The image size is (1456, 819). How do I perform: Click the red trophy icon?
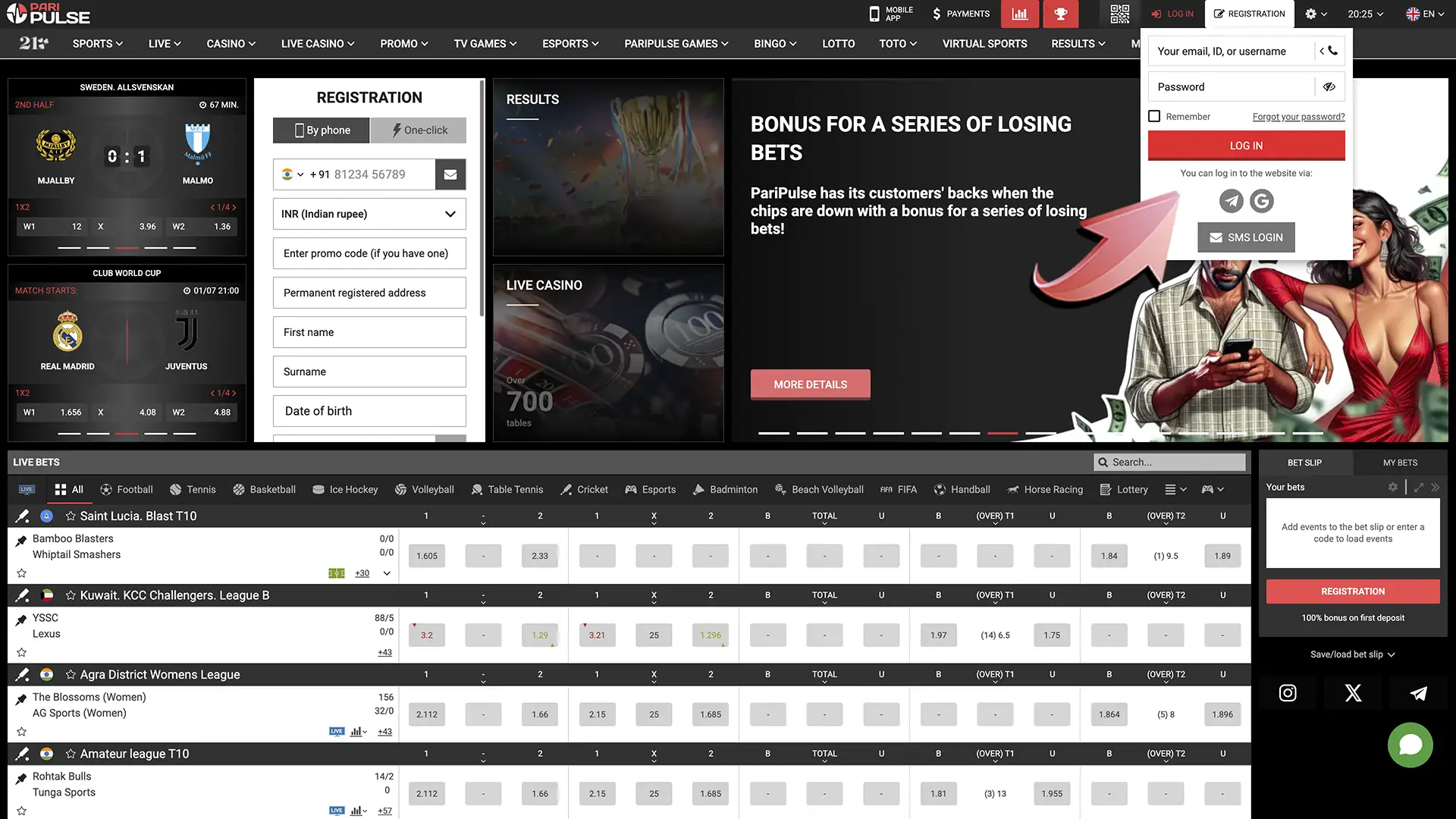point(1060,14)
